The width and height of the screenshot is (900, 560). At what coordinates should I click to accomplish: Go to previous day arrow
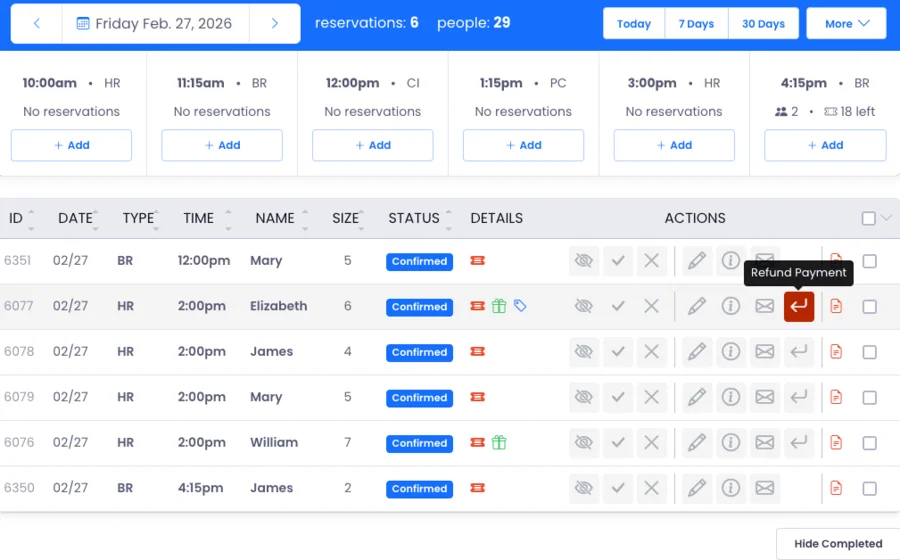point(37,24)
